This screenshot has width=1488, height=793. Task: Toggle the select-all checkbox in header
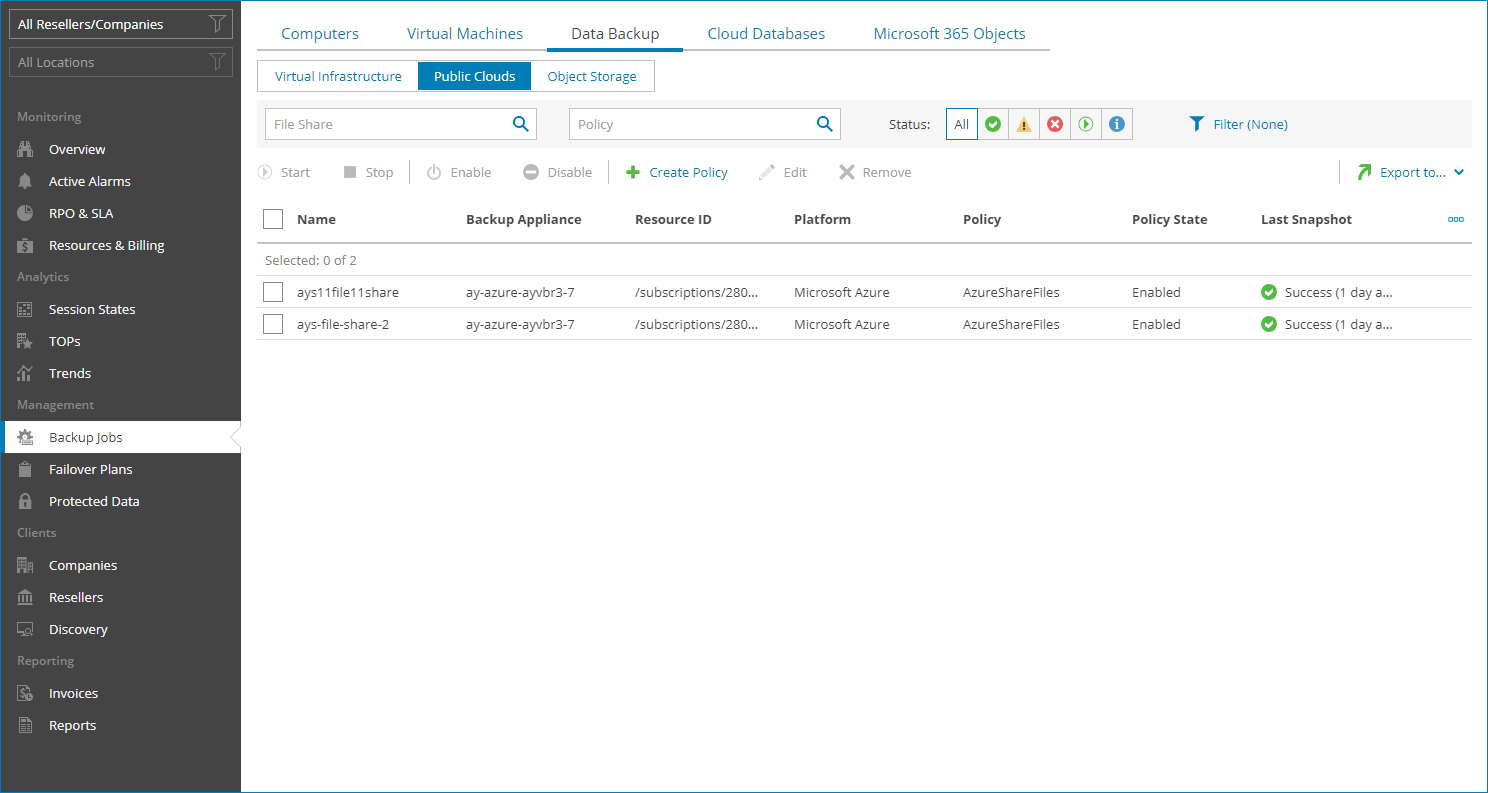pyautogui.click(x=273, y=219)
